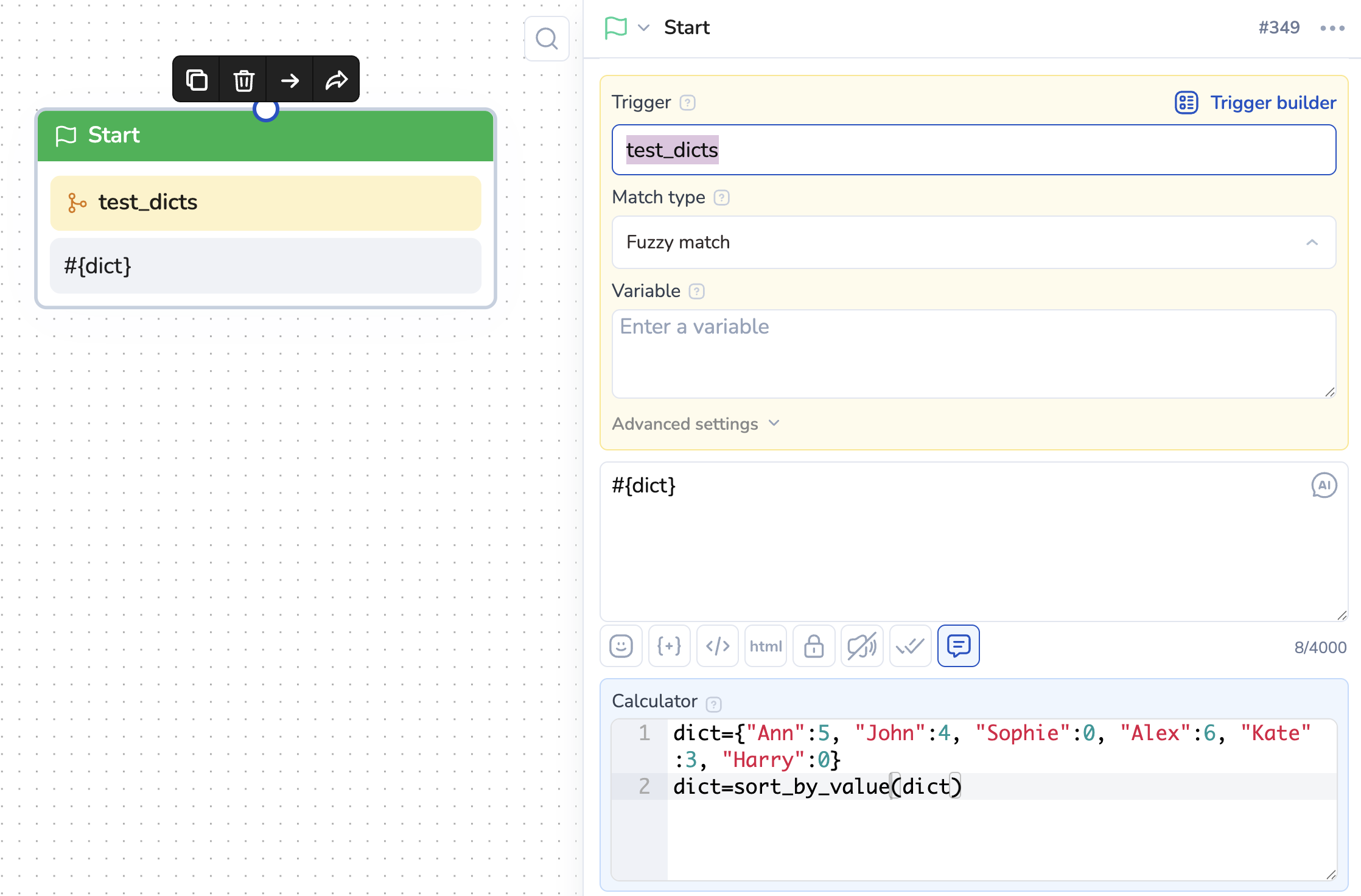The image size is (1361, 896).
Task: Click the code snippet icon
Action: click(717, 646)
